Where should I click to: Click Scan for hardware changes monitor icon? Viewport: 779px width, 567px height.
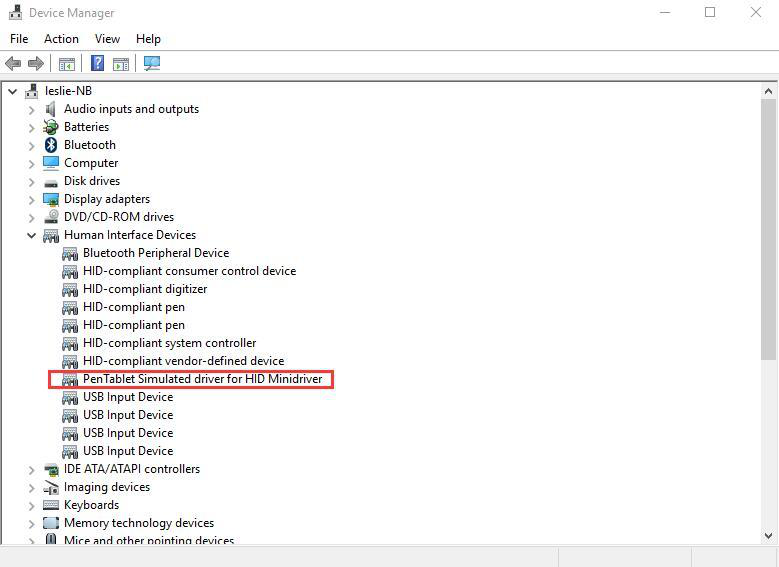[152, 63]
